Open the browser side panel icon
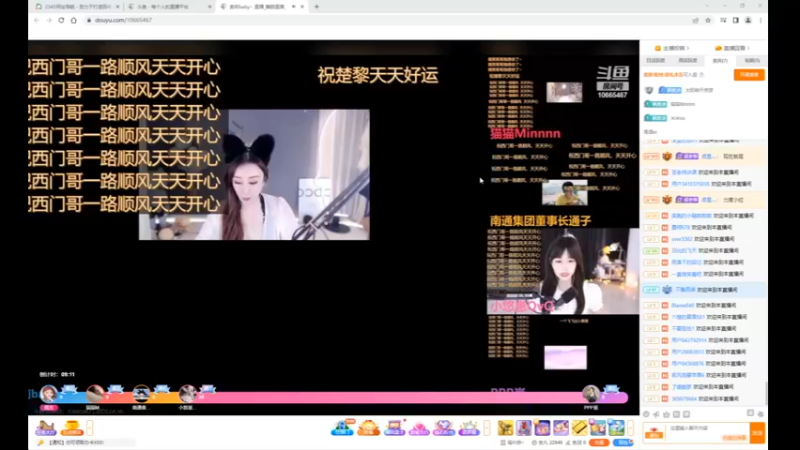Screen dimensions: 800x450 point(736,20)
